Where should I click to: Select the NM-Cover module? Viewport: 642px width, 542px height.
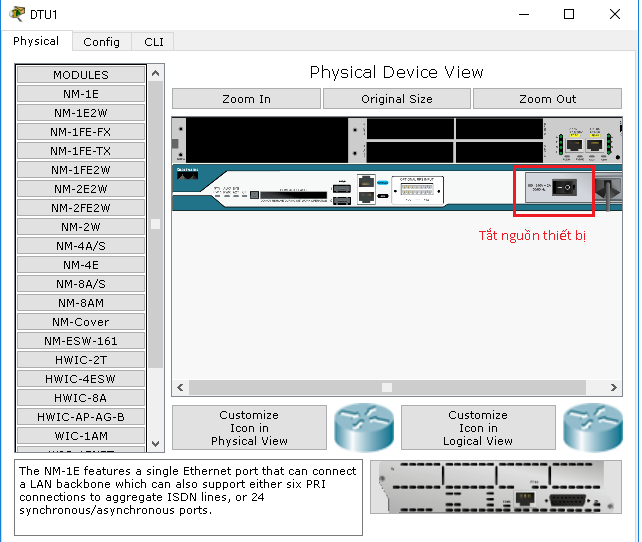(81, 322)
